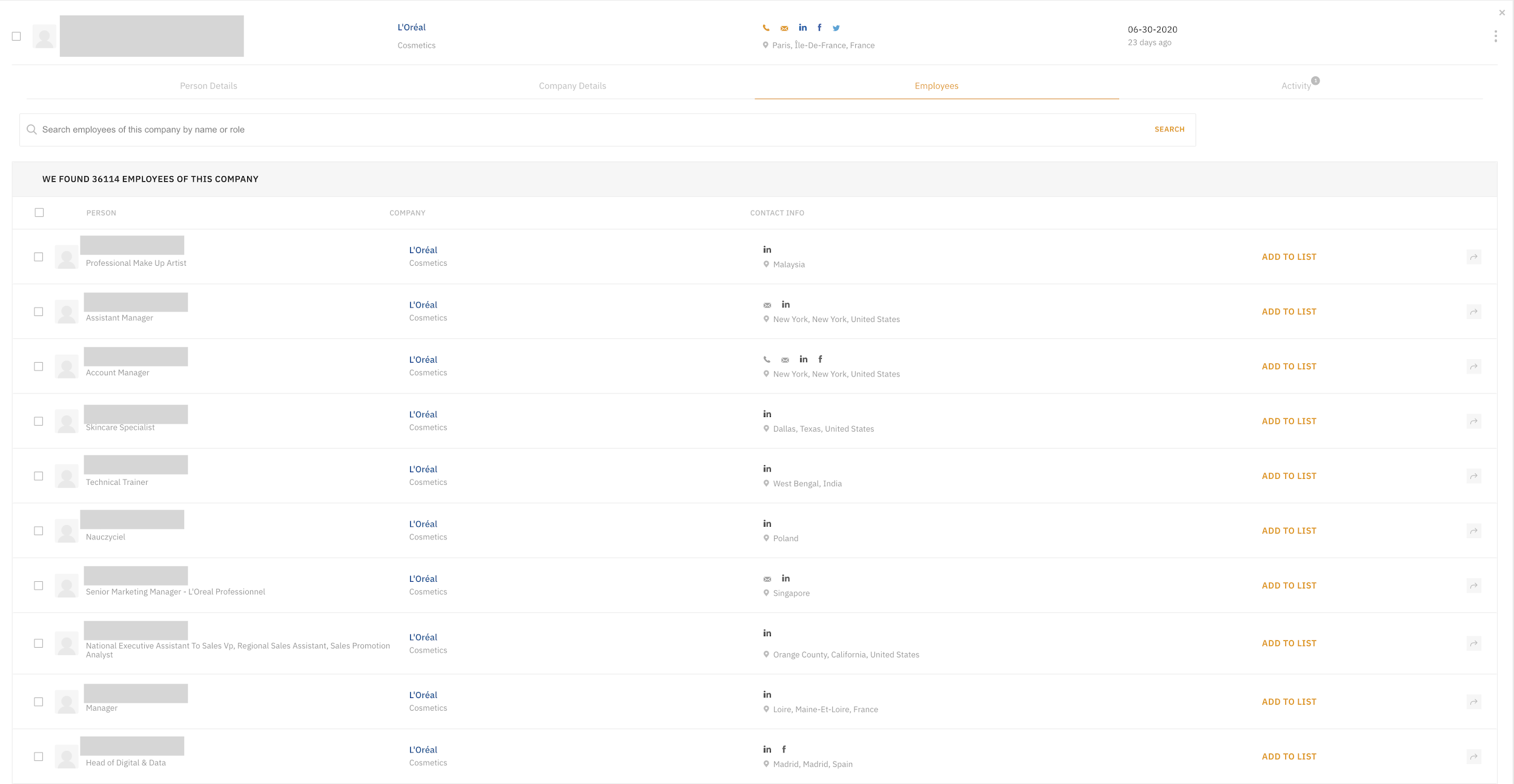Open Facebook icon for Account Manager row
This screenshot has width=1514, height=784.
pos(821,359)
